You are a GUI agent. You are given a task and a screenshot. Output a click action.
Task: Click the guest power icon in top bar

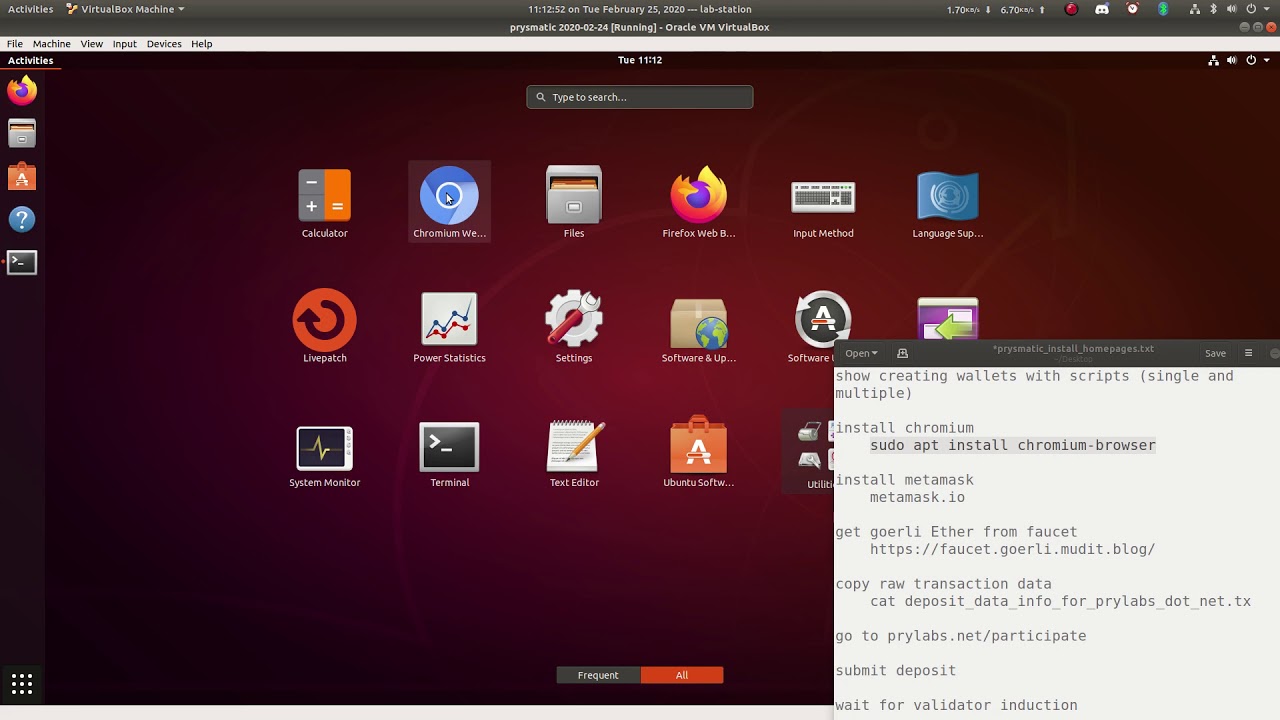pyautogui.click(x=1250, y=60)
